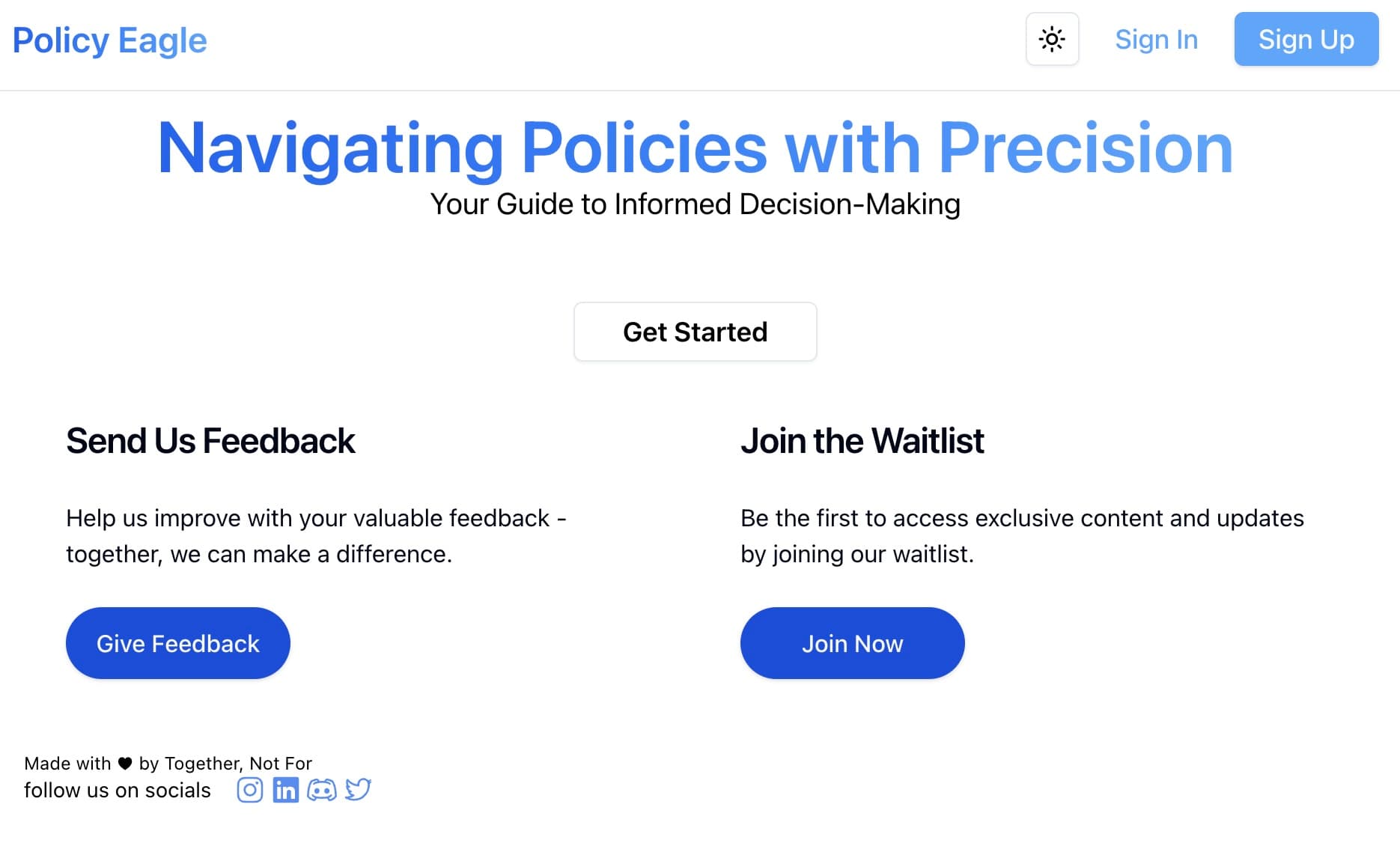Click the Sign Up button

click(x=1306, y=39)
